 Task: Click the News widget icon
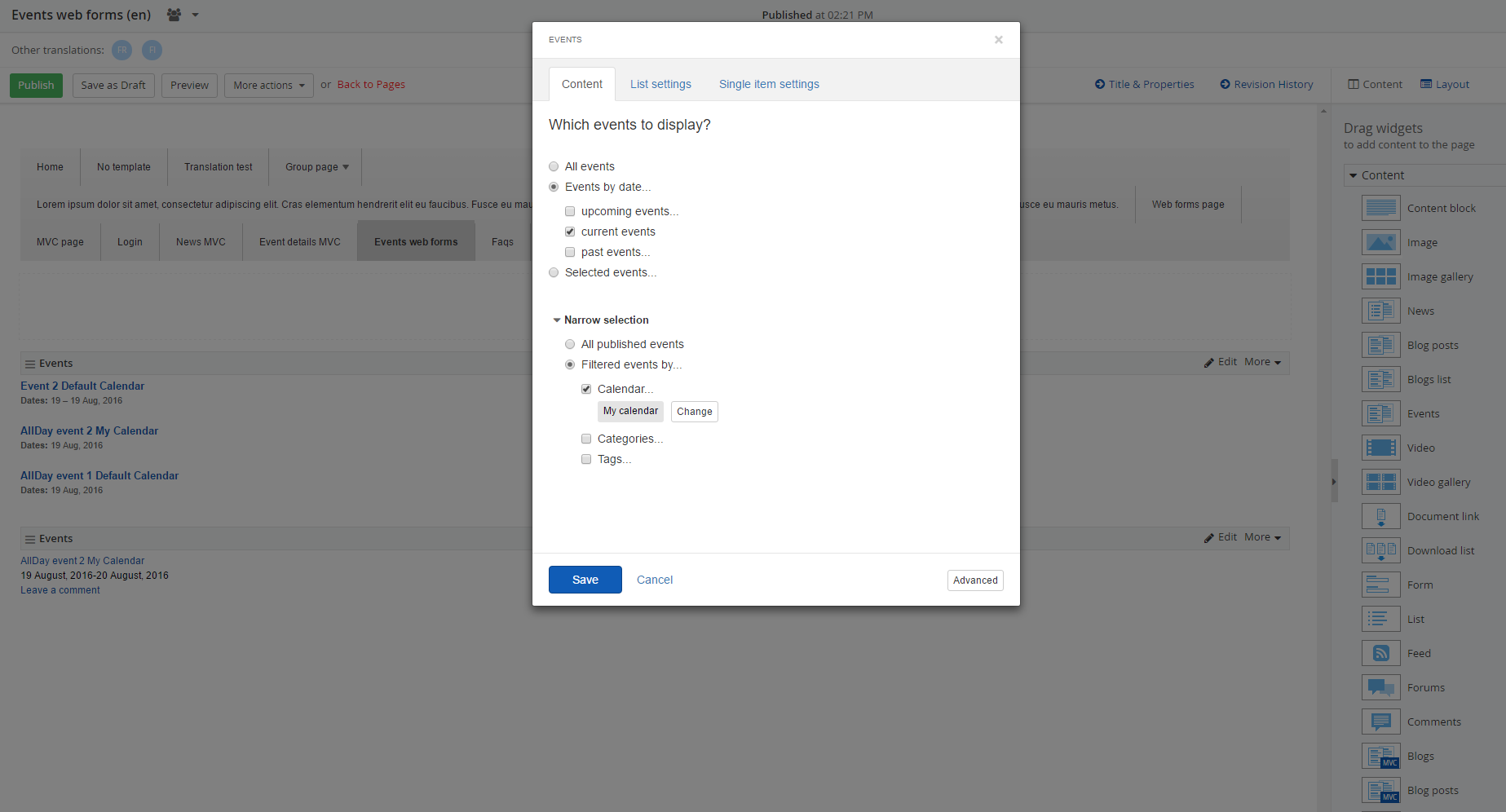click(x=1380, y=311)
